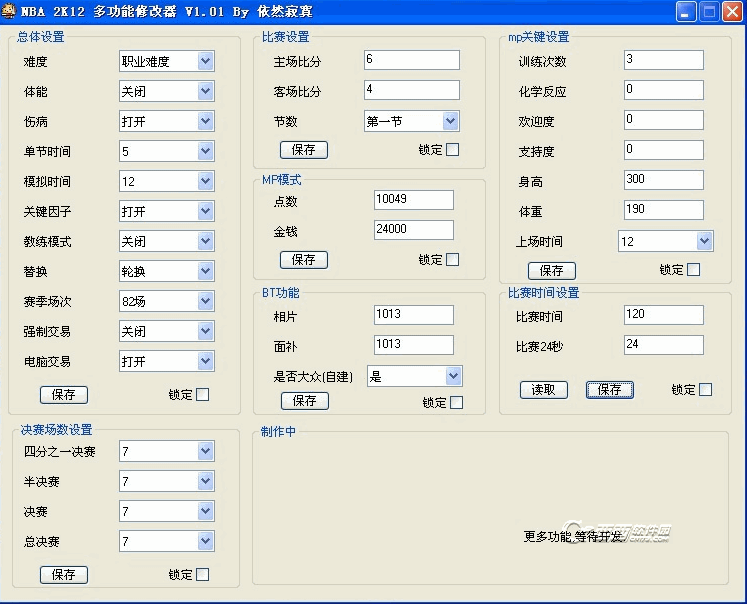Select the 金钱 field showing 24000

point(414,230)
